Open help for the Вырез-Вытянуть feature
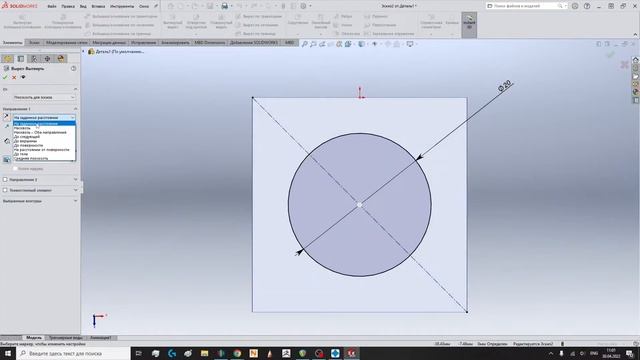 73,69
